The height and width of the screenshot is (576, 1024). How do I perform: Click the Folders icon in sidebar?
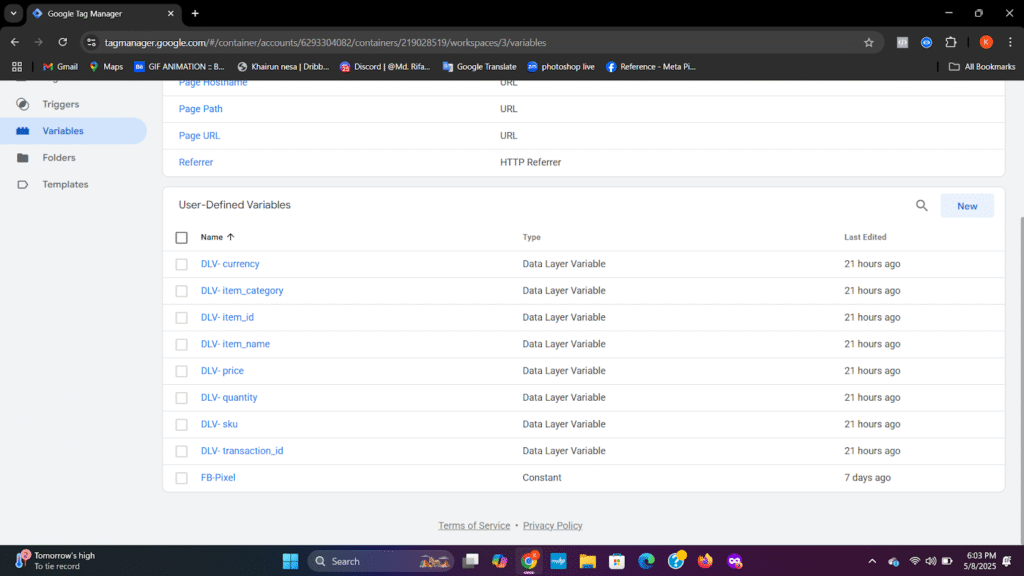23,157
